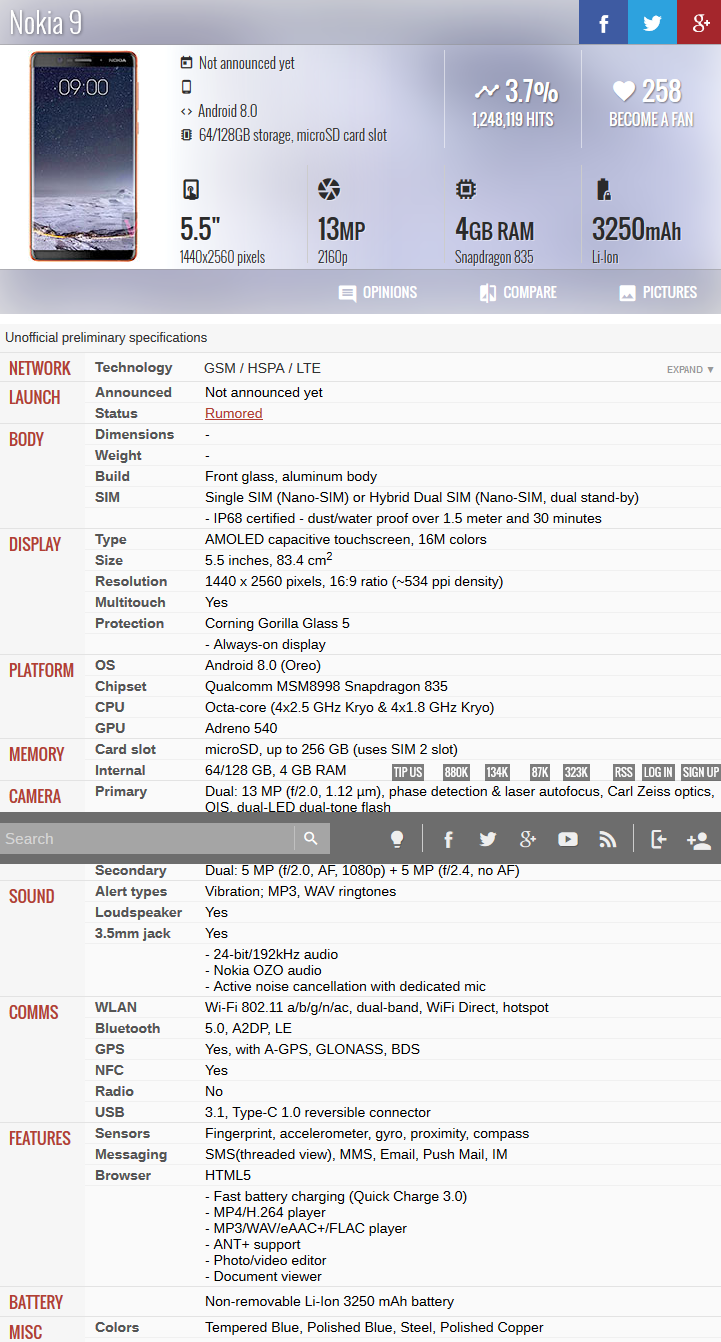Open the COMPARE section

[518, 293]
